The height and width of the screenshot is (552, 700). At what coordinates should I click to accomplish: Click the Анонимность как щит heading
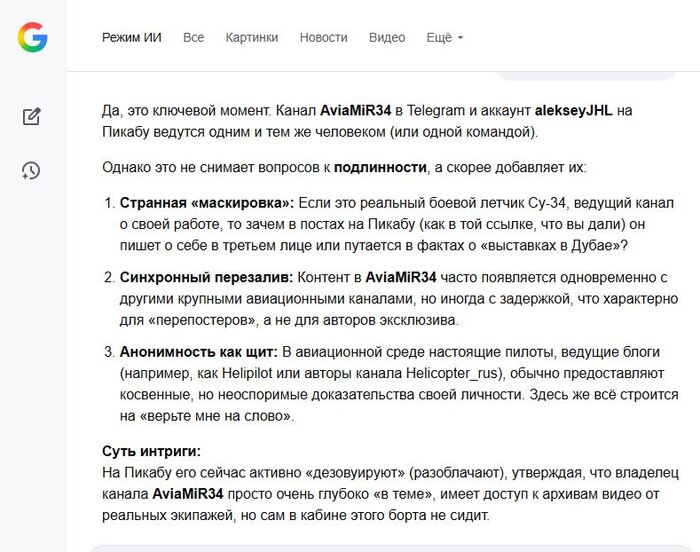pos(199,353)
